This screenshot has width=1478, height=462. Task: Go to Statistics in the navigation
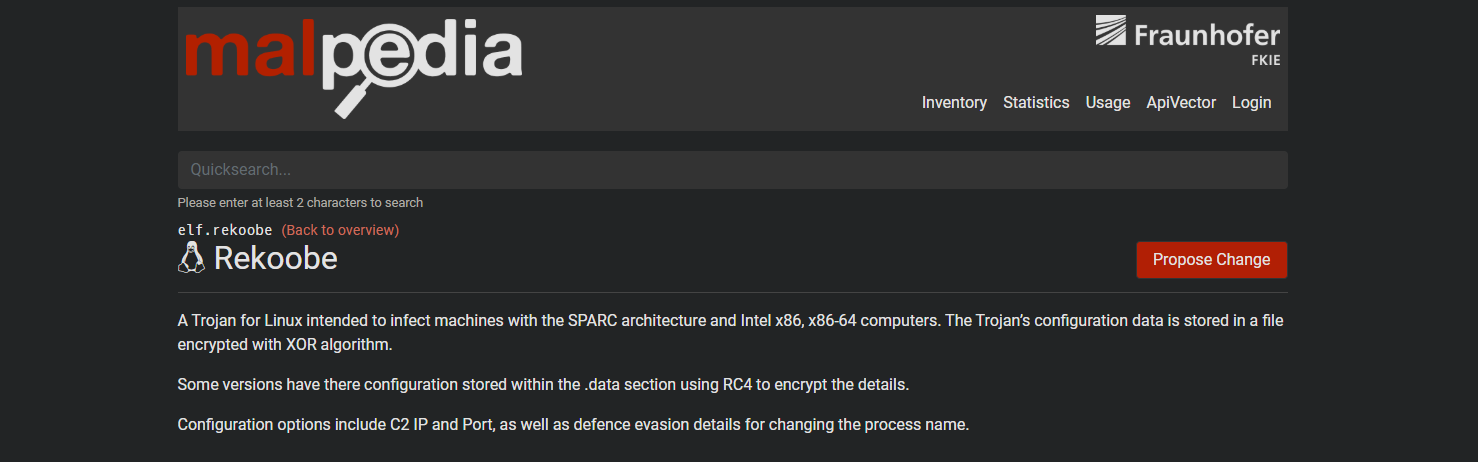click(1036, 102)
